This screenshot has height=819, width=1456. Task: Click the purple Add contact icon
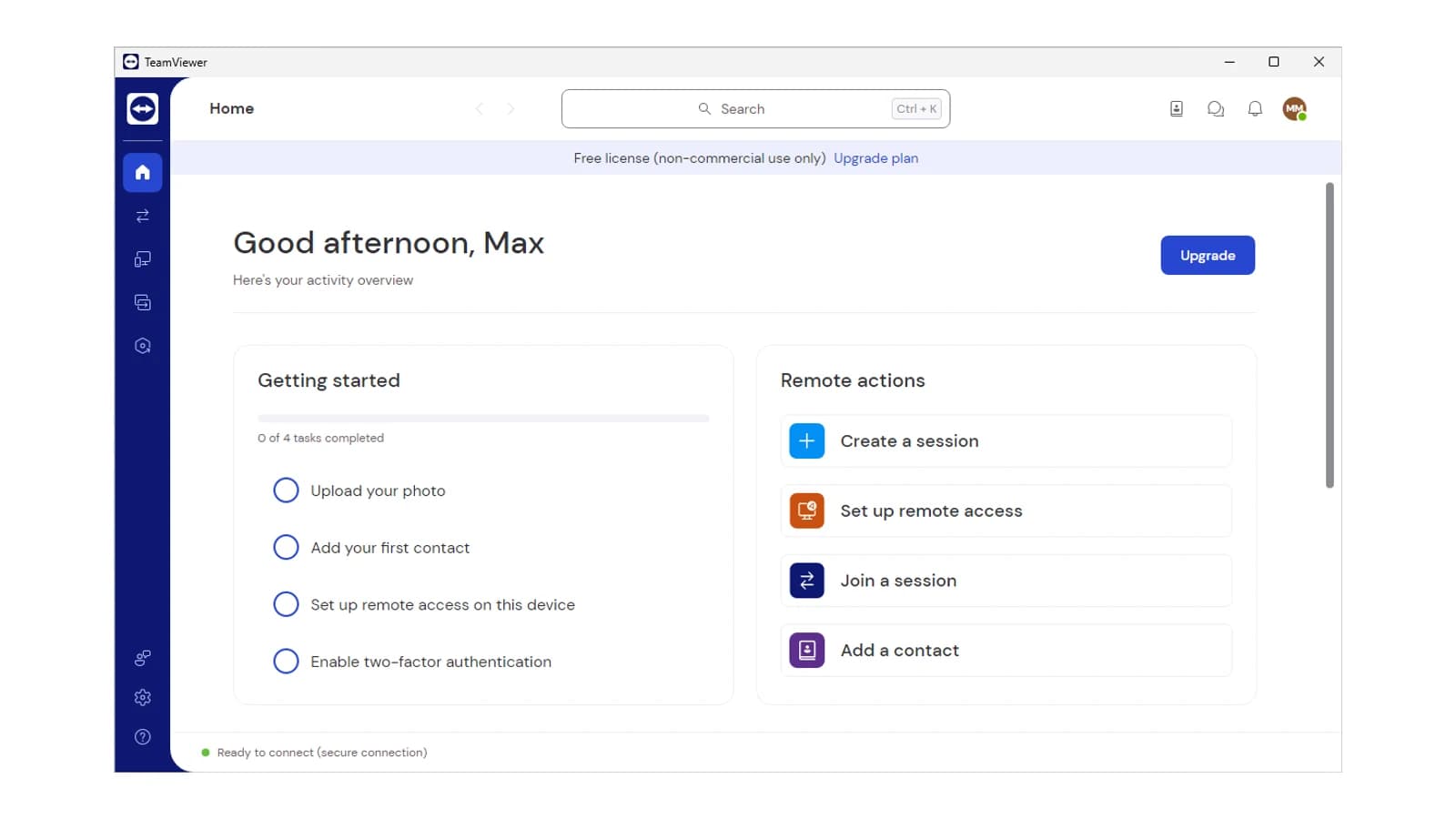(x=807, y=651)
